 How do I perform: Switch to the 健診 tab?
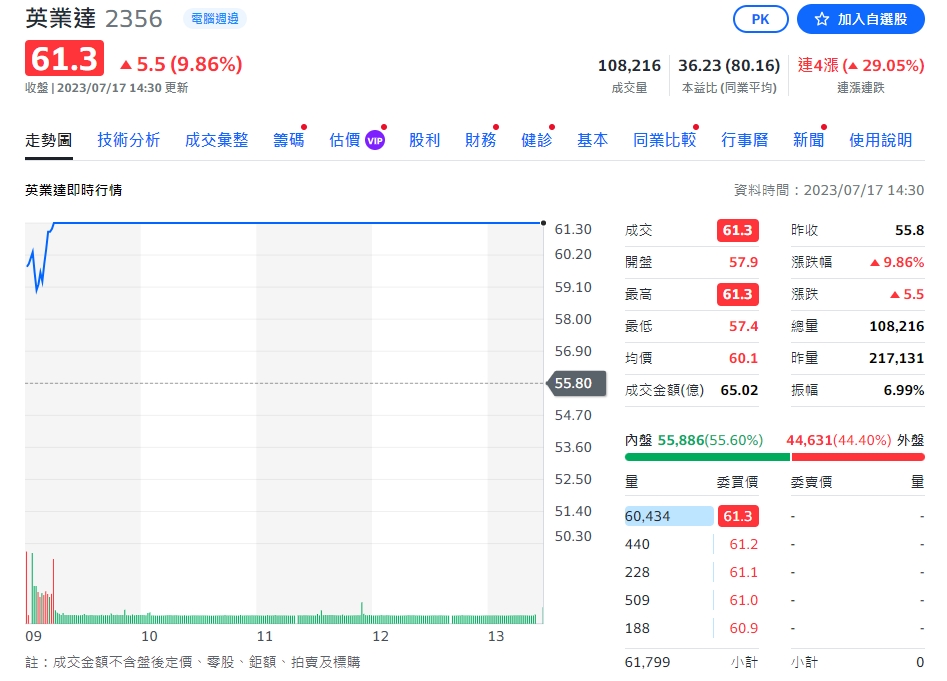point(536,140)
